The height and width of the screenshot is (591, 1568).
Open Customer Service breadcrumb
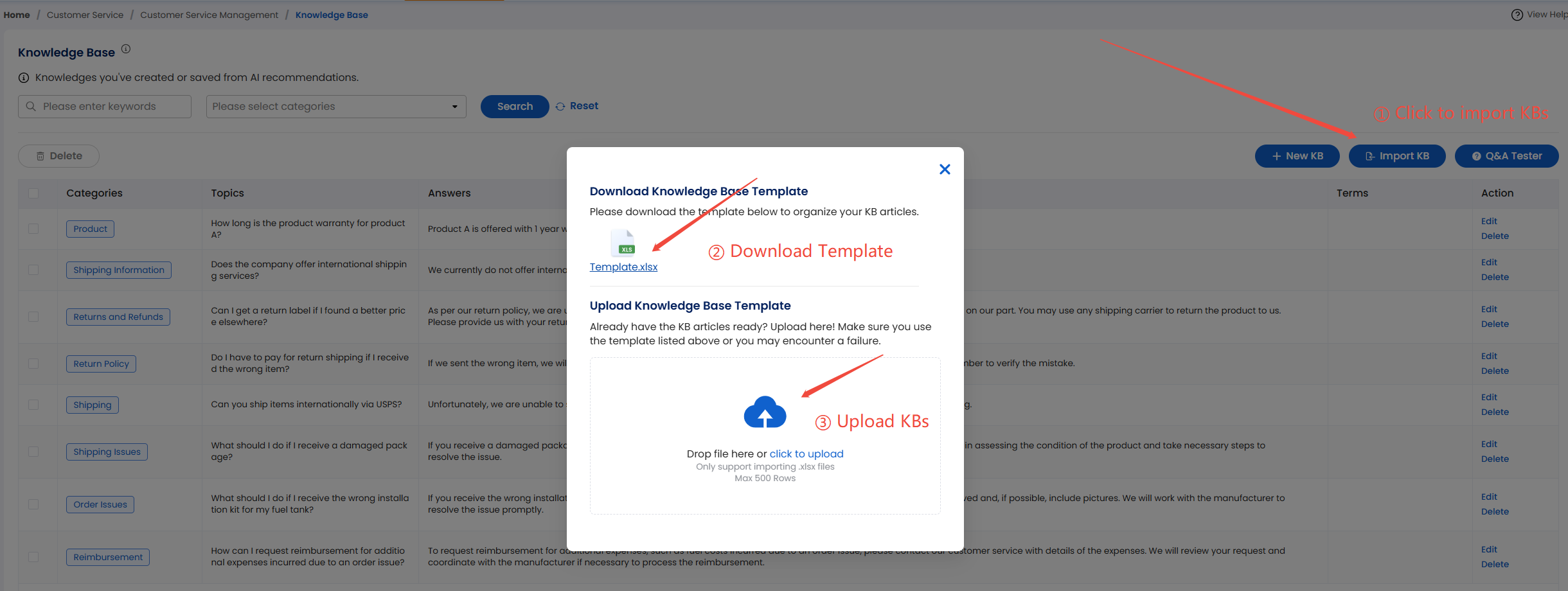click(85, 15)
